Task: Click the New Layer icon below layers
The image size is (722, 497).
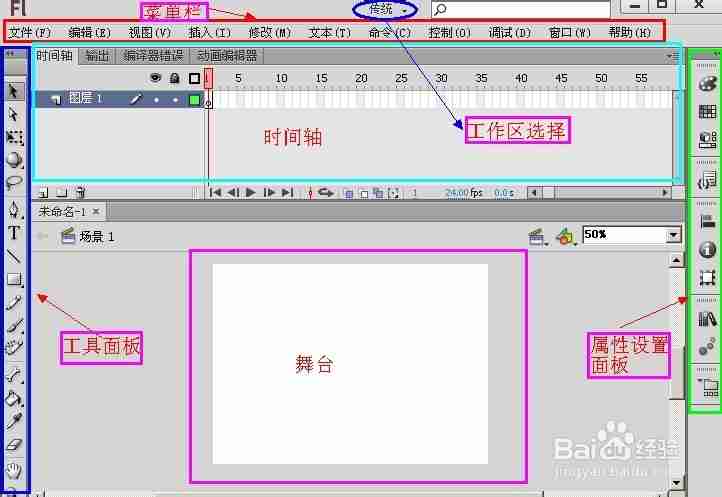Action: [x=43, y=192]
